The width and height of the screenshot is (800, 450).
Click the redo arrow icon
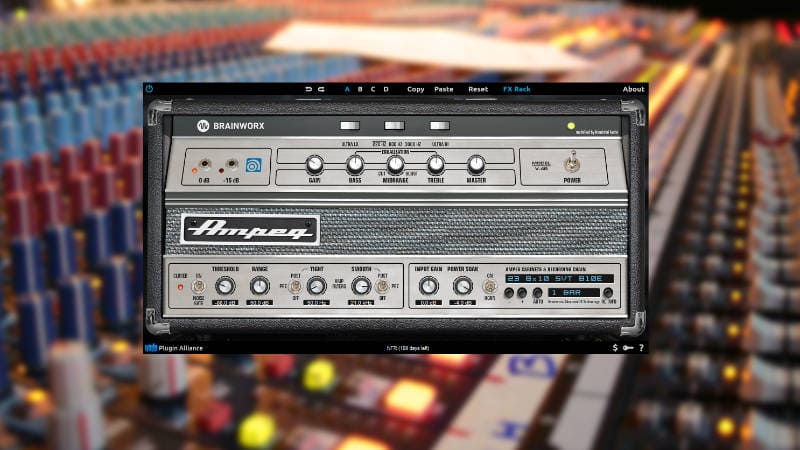321,89
